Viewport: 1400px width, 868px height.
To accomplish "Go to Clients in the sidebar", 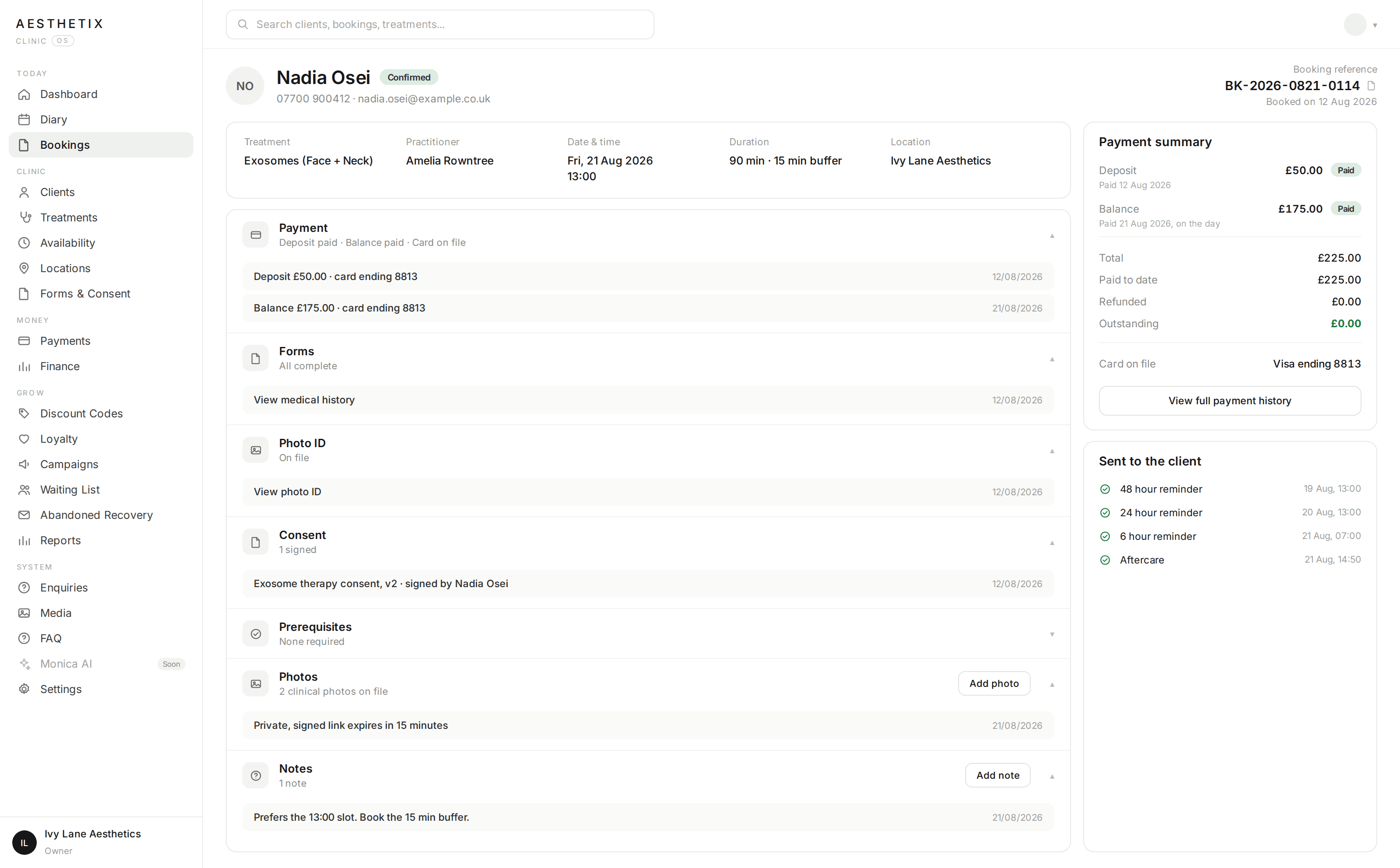I will (101, 192).
